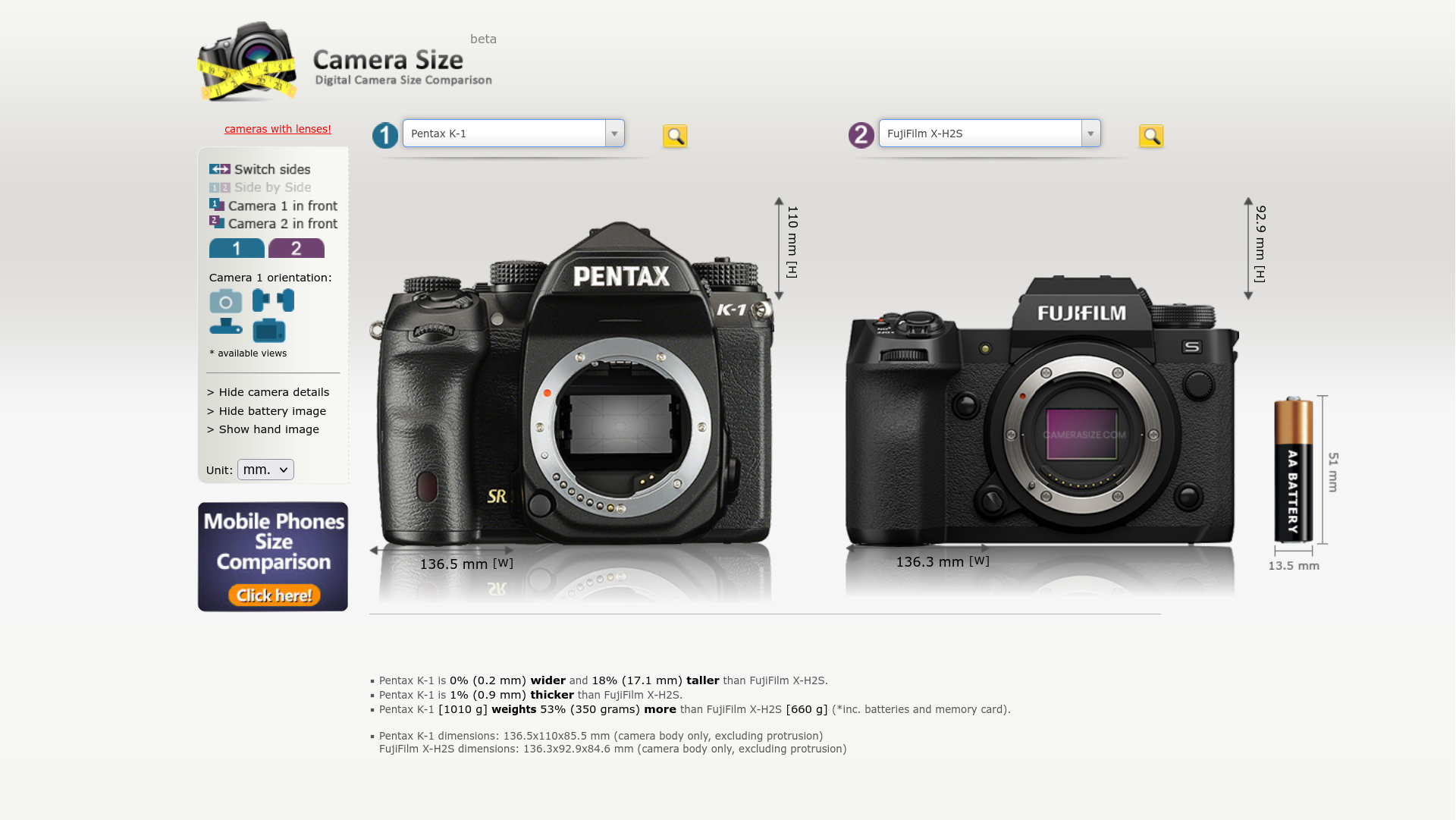Click the Camera 2 in front icon
This screenshot has height=820, width=1456.
(x=217, y=222)
